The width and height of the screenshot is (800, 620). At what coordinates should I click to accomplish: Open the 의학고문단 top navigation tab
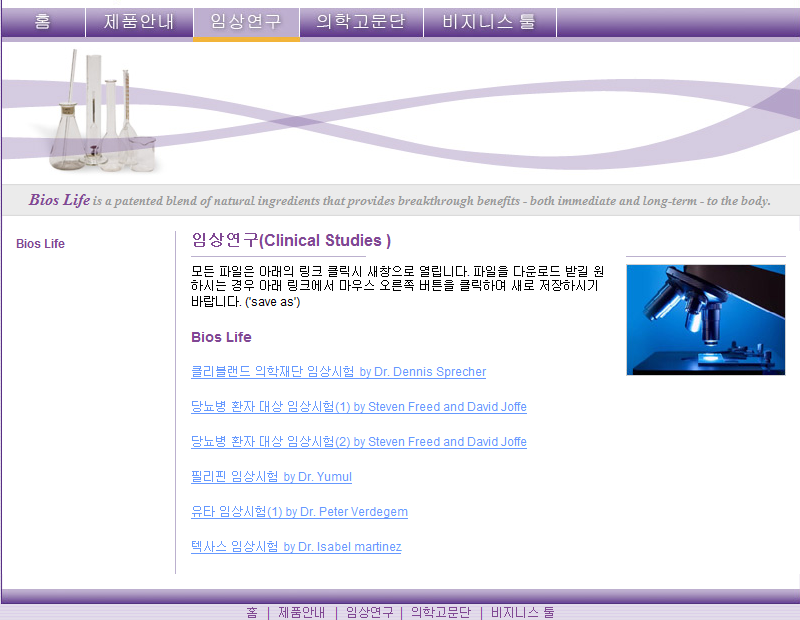click(361, 21)
